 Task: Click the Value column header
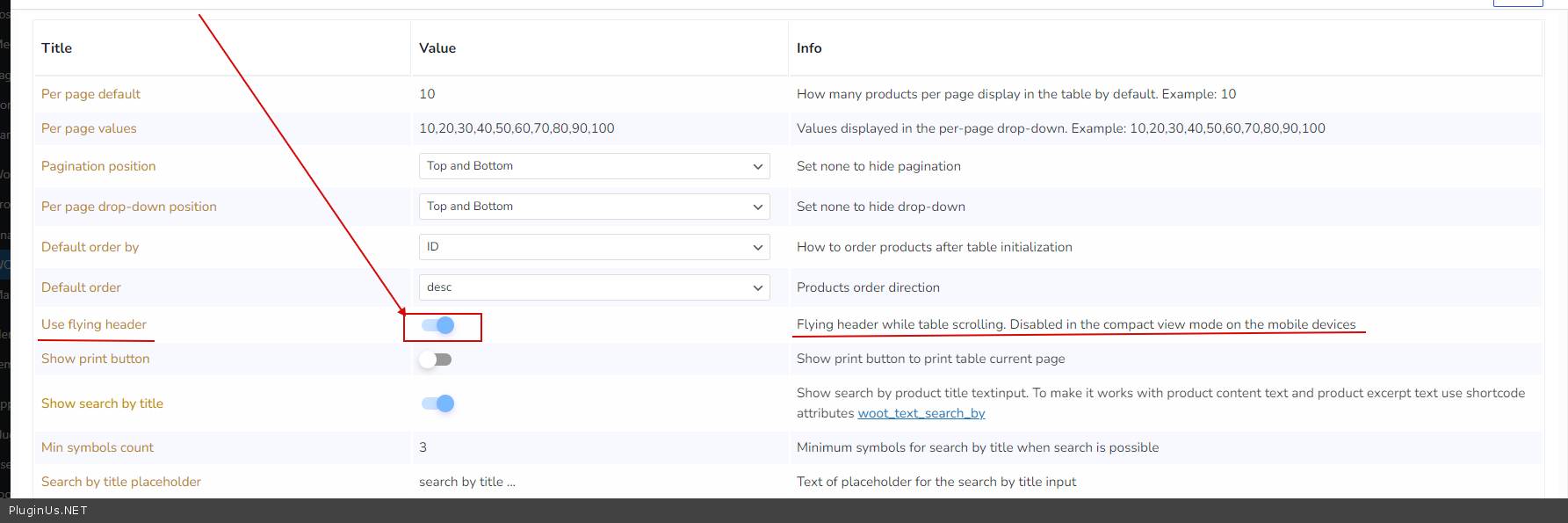(437, 48)
